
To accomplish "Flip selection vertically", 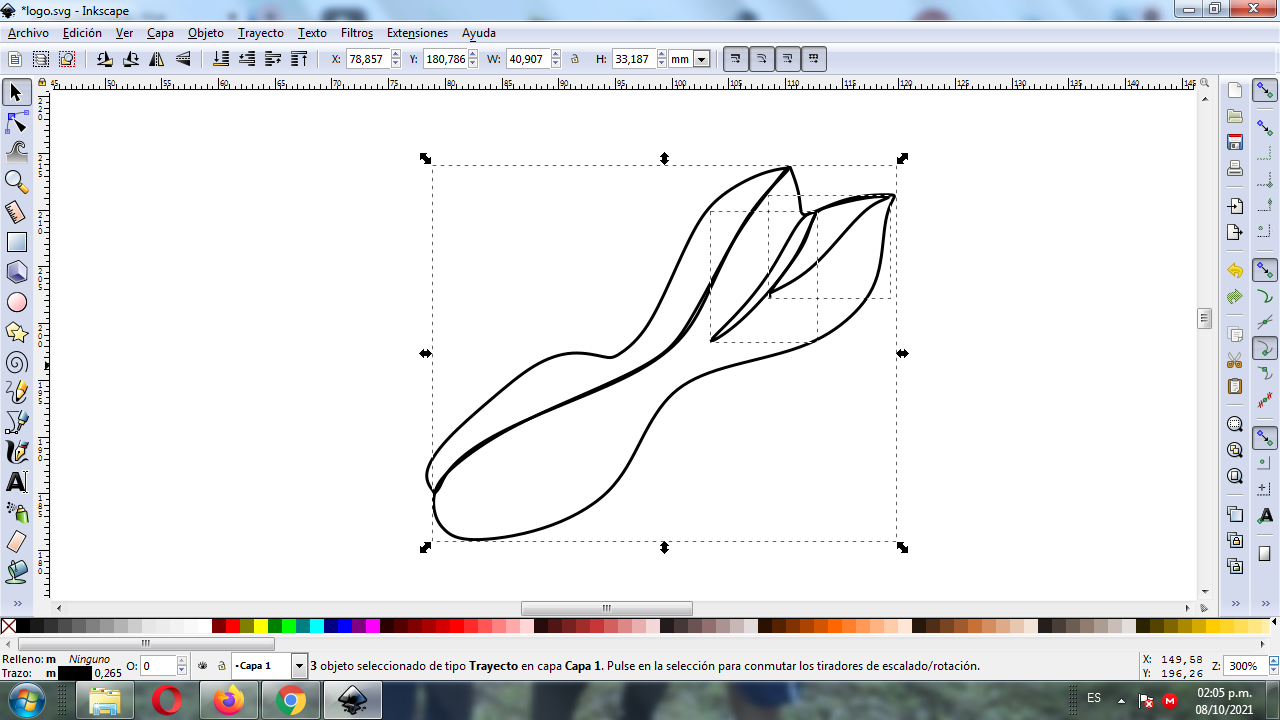I will coord(183,60).
